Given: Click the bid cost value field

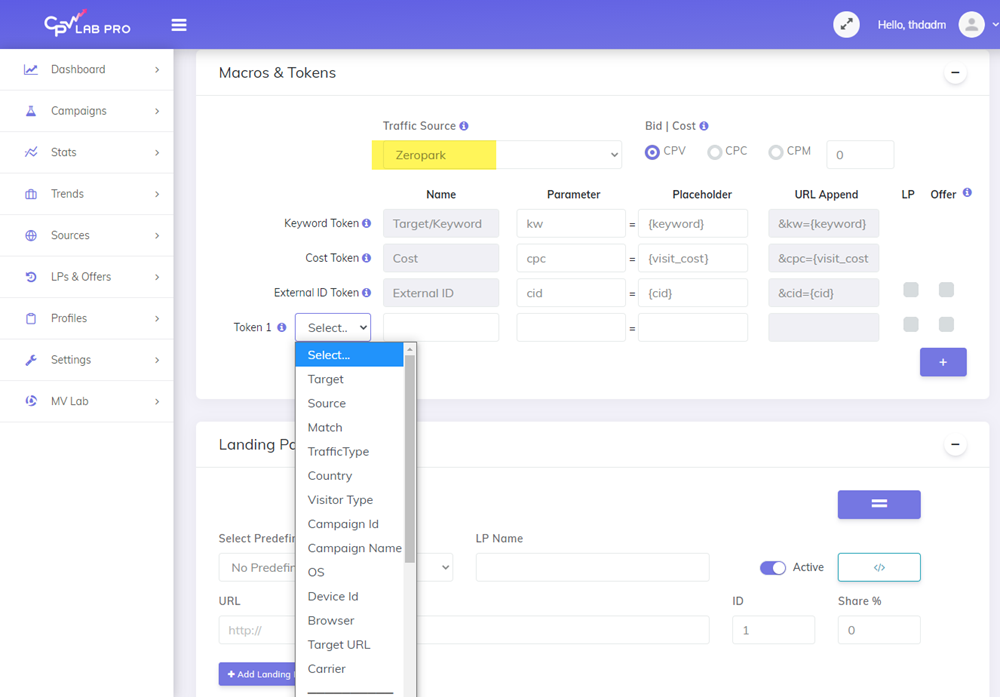Looking at the screenshot, I should tap(860, 155).
